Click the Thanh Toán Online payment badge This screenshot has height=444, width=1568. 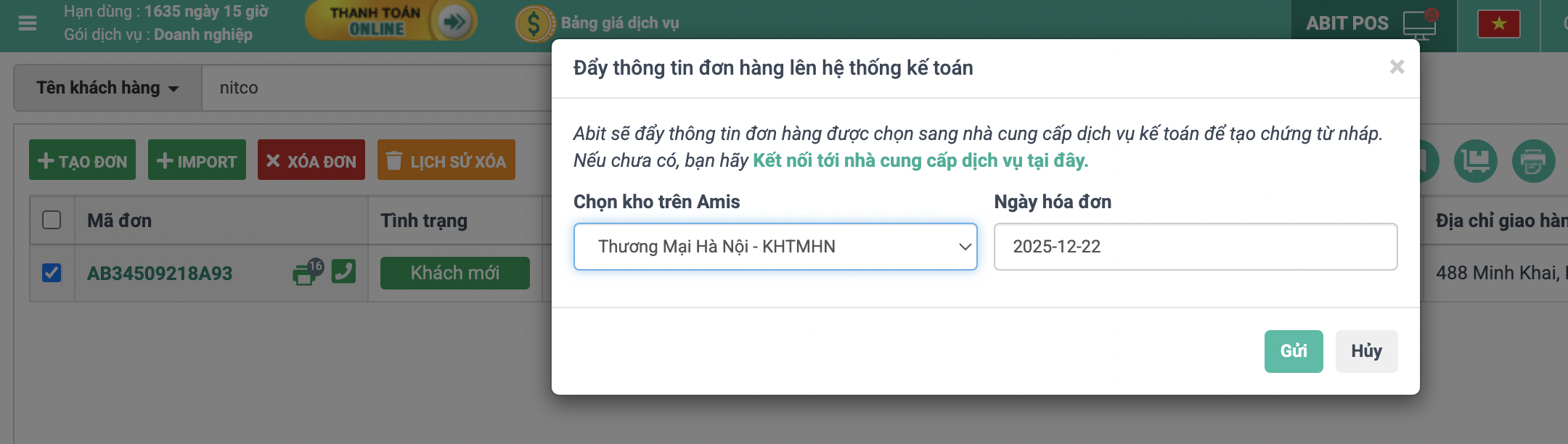tap(391, 21)
